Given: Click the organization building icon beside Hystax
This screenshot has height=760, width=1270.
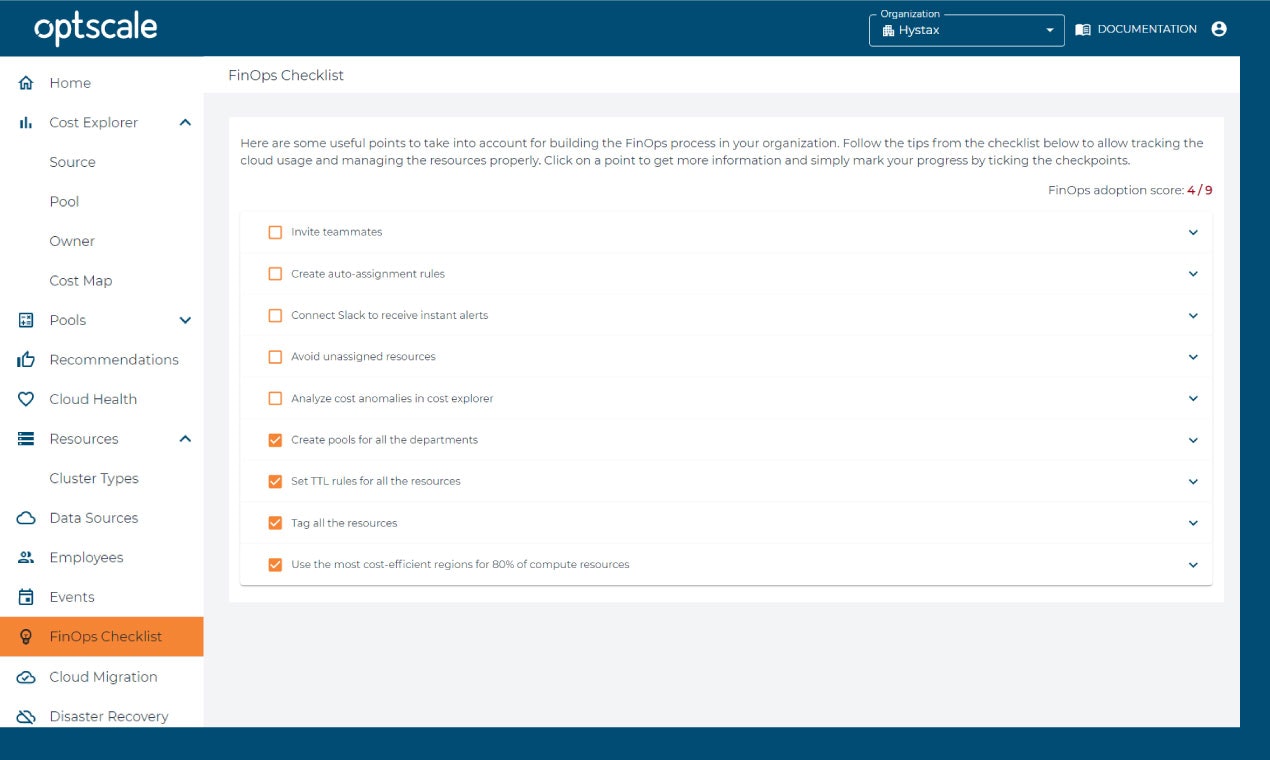Looking at the screenshot, I should click(888, 30).
